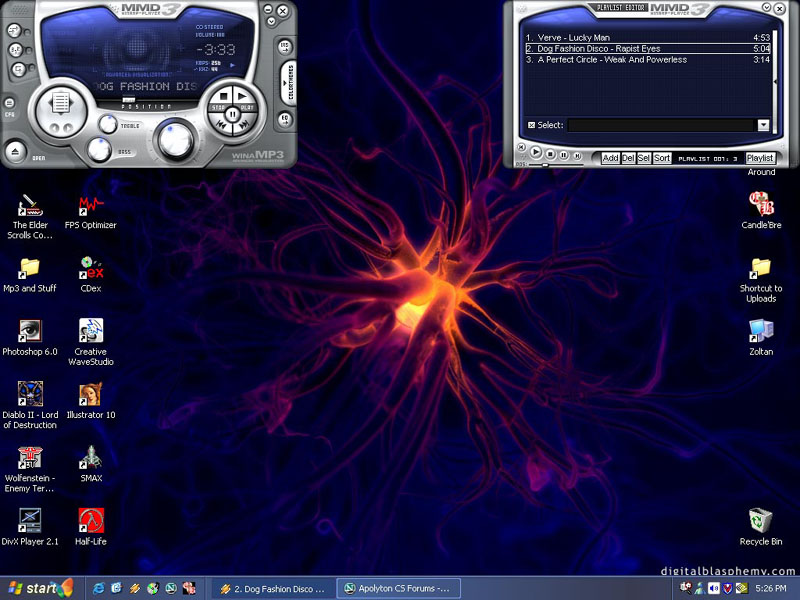Click the Recycle Bin icon
The height and width of the screenshot is (600, 800).
[761, 521]
